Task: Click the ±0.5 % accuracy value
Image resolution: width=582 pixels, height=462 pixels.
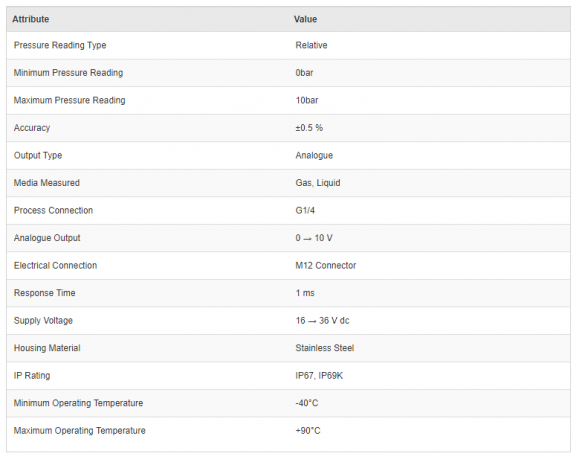Action: pyautogui.click(x=309, y=128)
